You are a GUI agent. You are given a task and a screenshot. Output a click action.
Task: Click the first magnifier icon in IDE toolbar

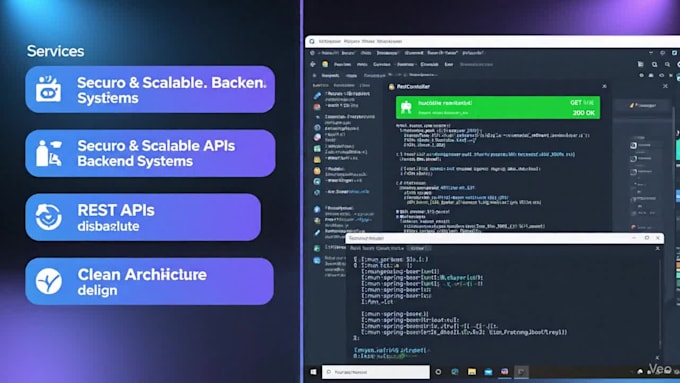(654, 64)
